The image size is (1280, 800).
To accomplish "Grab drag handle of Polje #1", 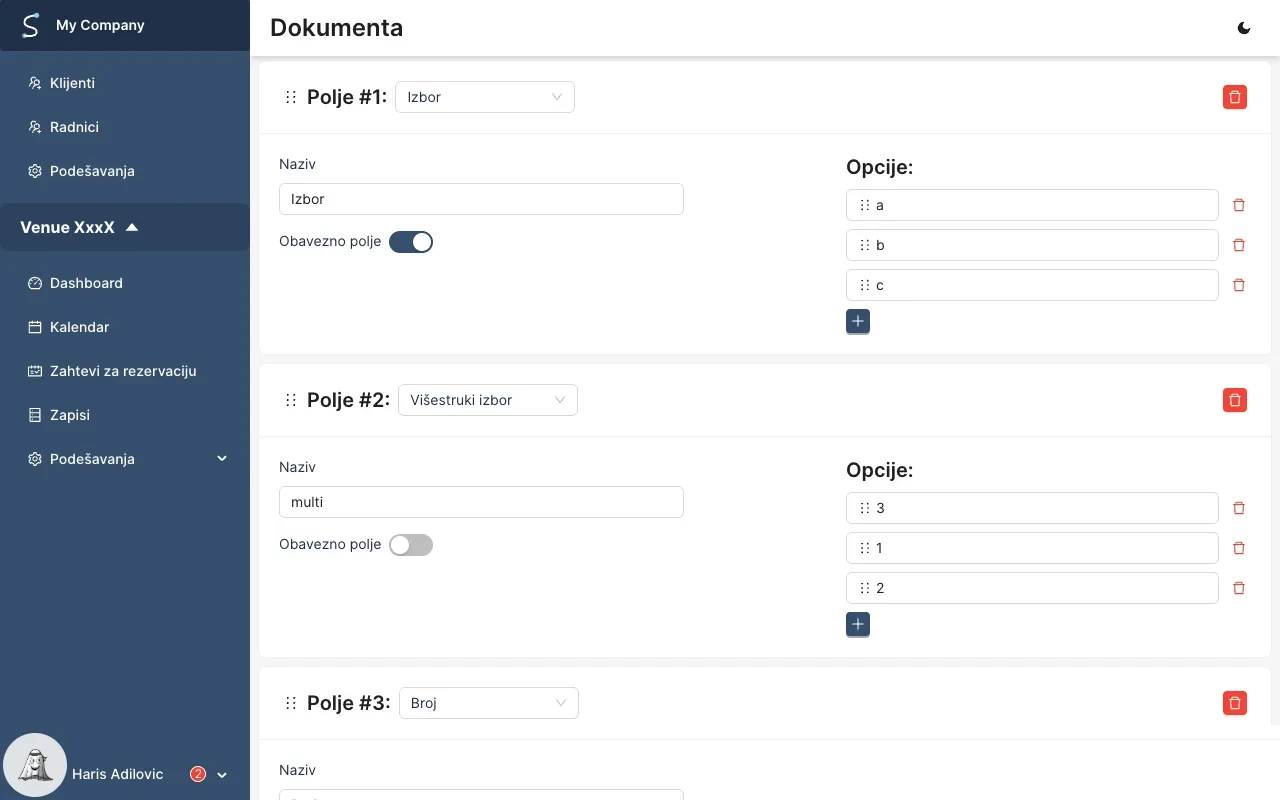I will pos(291,97).
